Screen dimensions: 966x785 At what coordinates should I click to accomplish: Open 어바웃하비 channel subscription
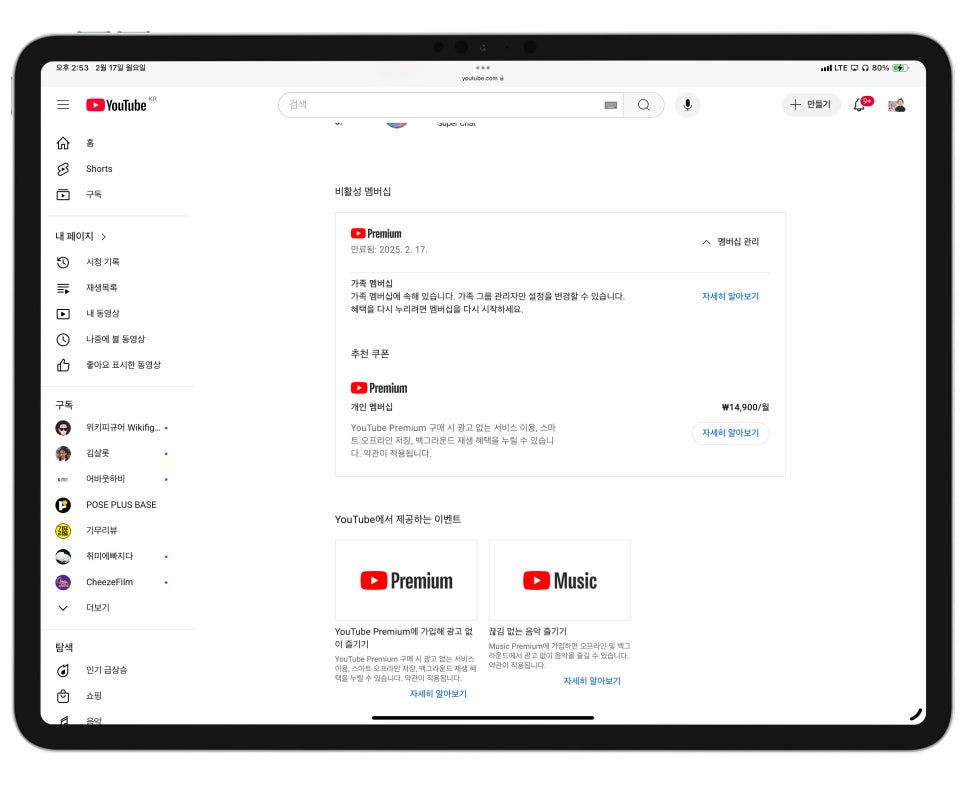tap(105, 479)
